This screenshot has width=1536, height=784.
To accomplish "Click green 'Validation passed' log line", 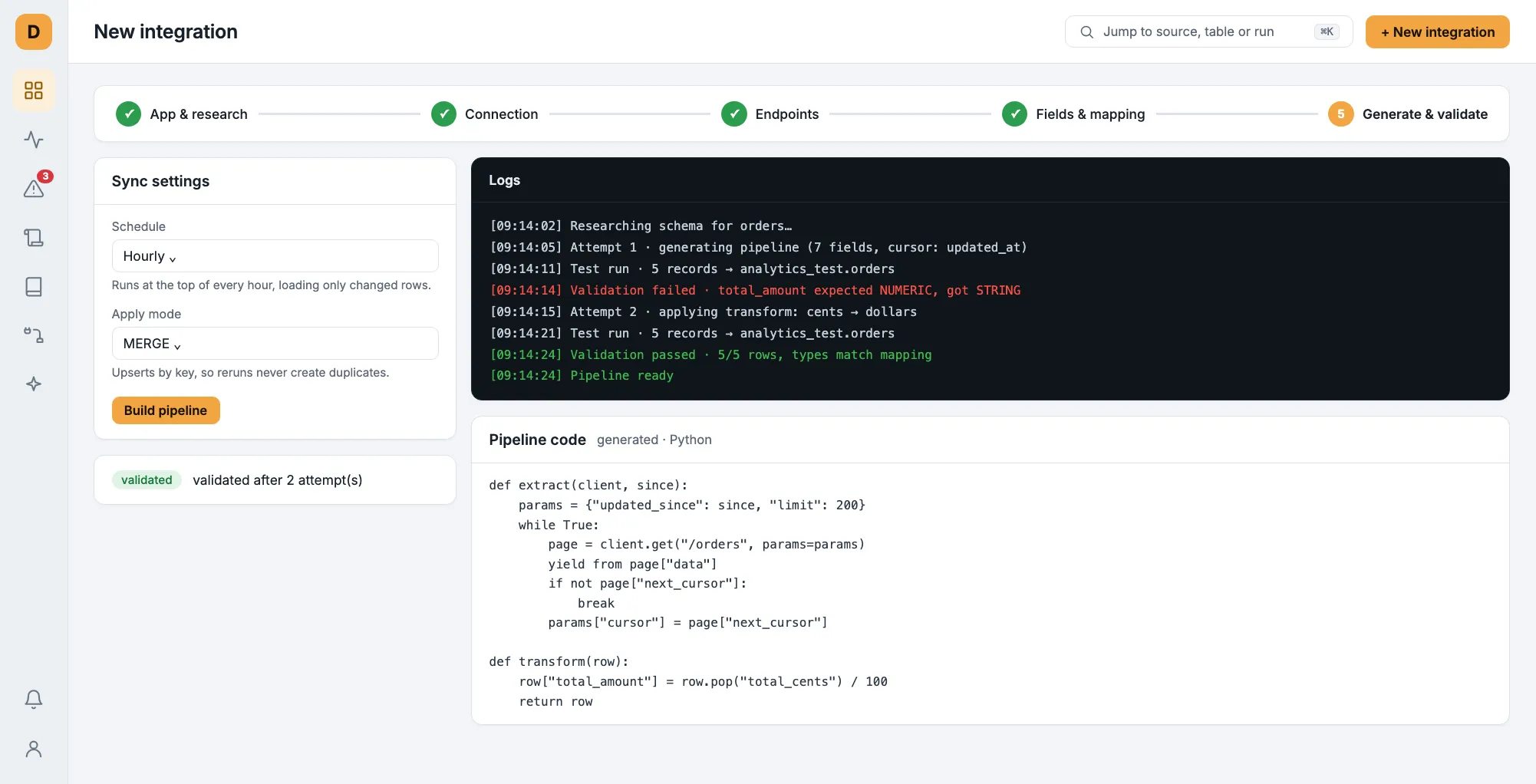I will 711,354.
